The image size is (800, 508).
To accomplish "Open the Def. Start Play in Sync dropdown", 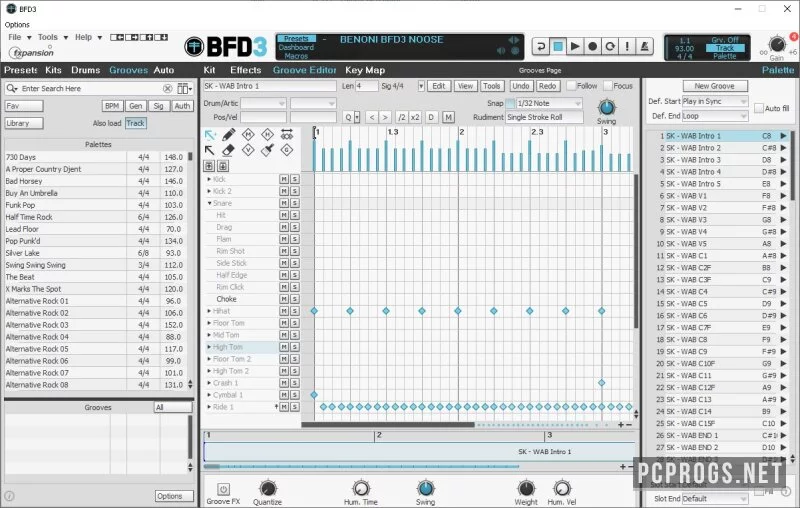I will click(715, 101).
